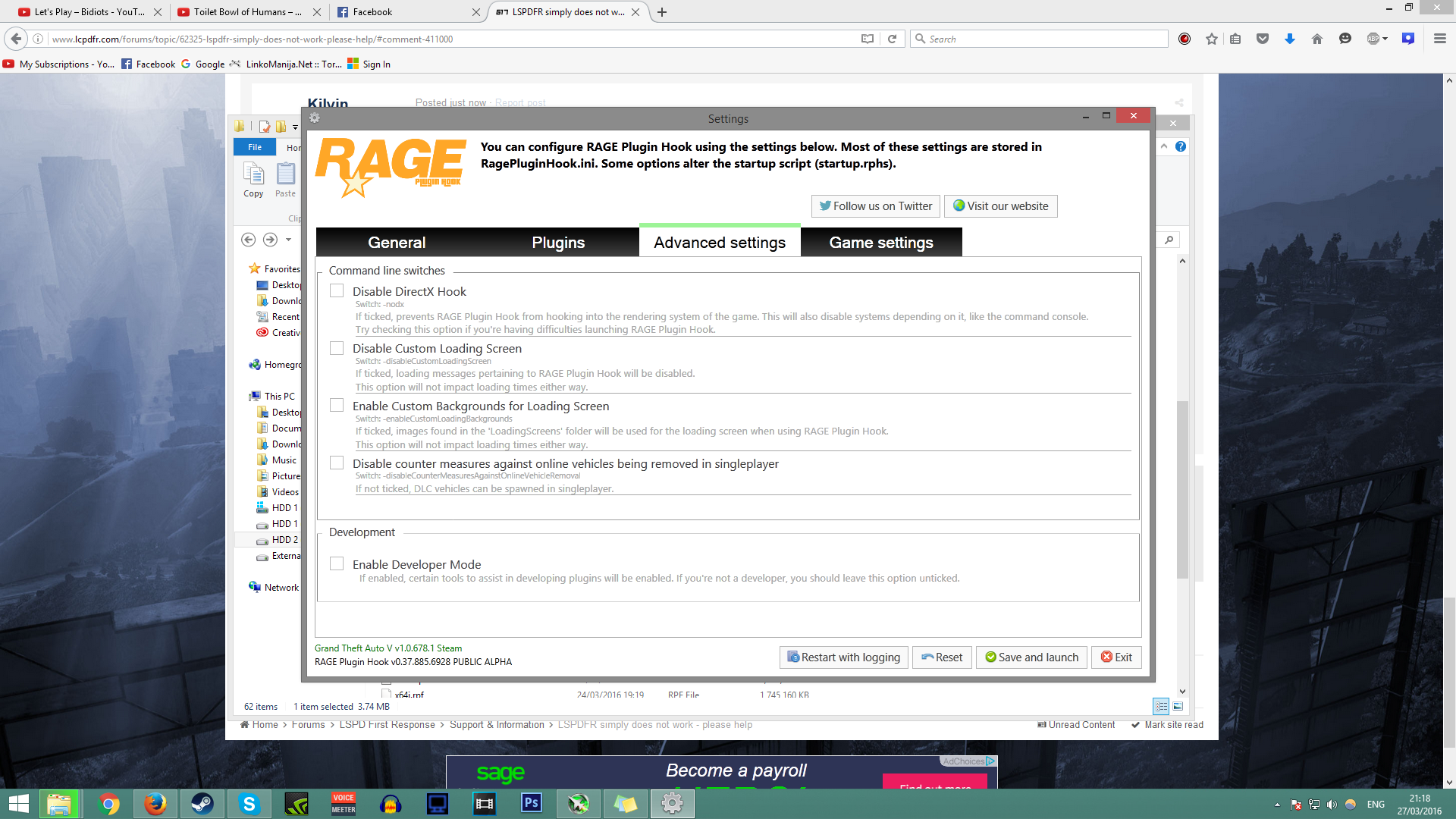Tick Disable Custom Loading Screen checkbox
The height and width of the screenshot is (819, 1456).
click(x=337, y=348)
